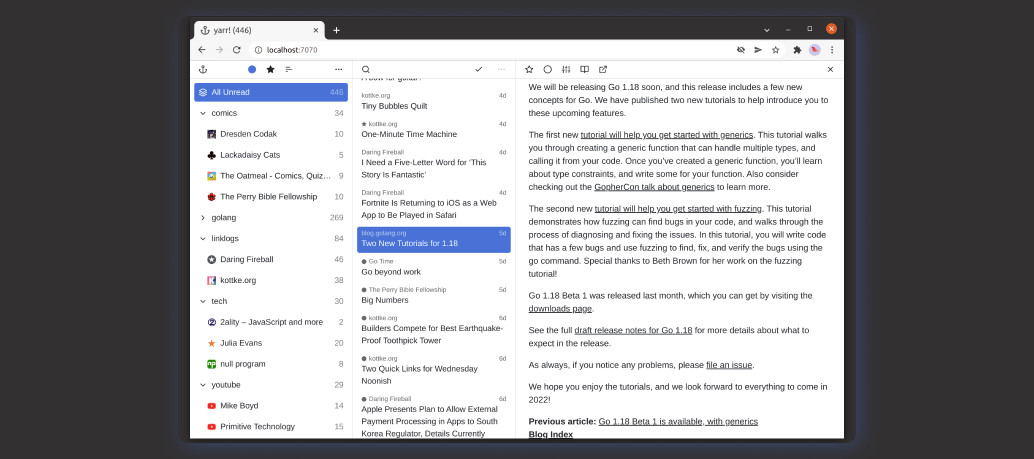The height and width of the screenshot is (459, 1034).
Task: Click the 2ality feed icon
Action: 212,322
